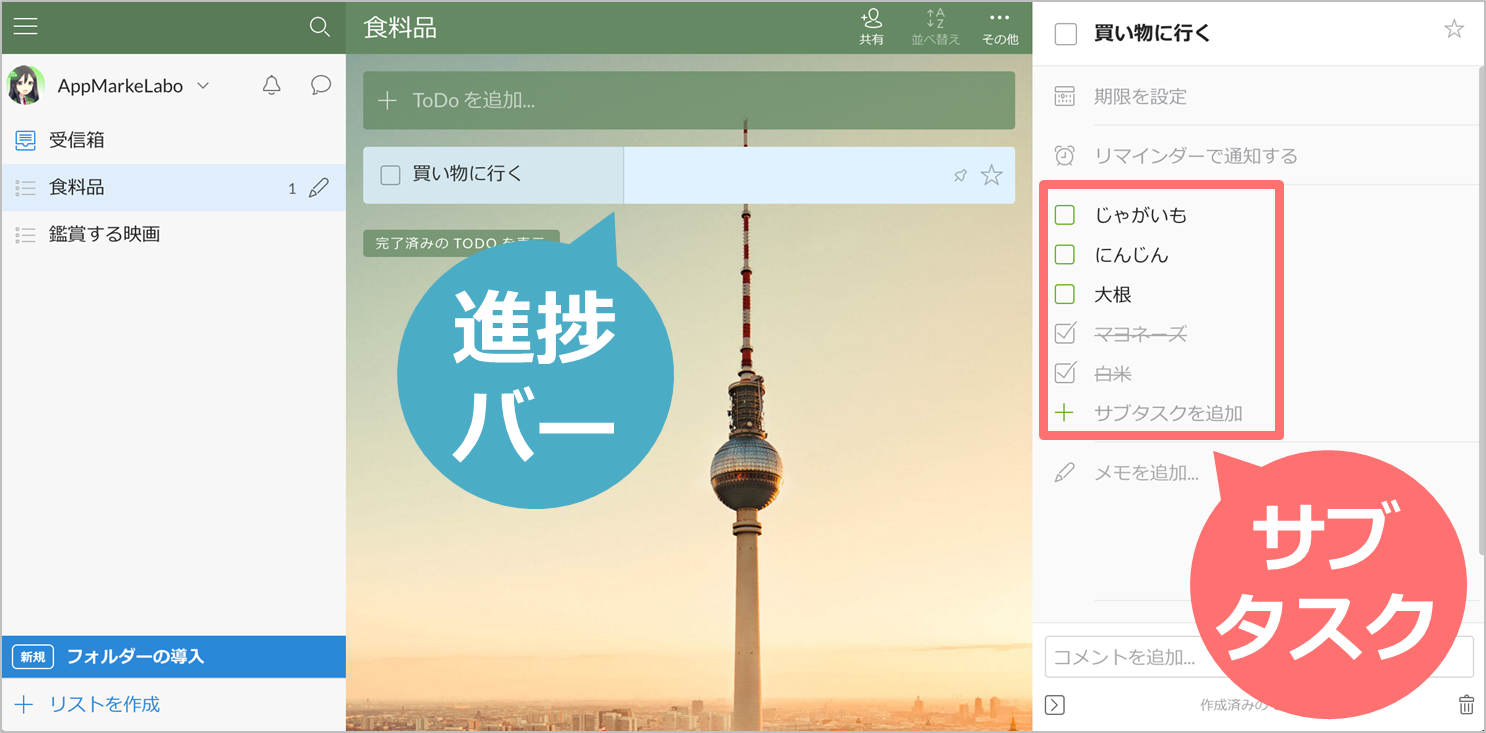Open notifications bell icon
The width and height of the screenshot is (1486, 733).
271,85
